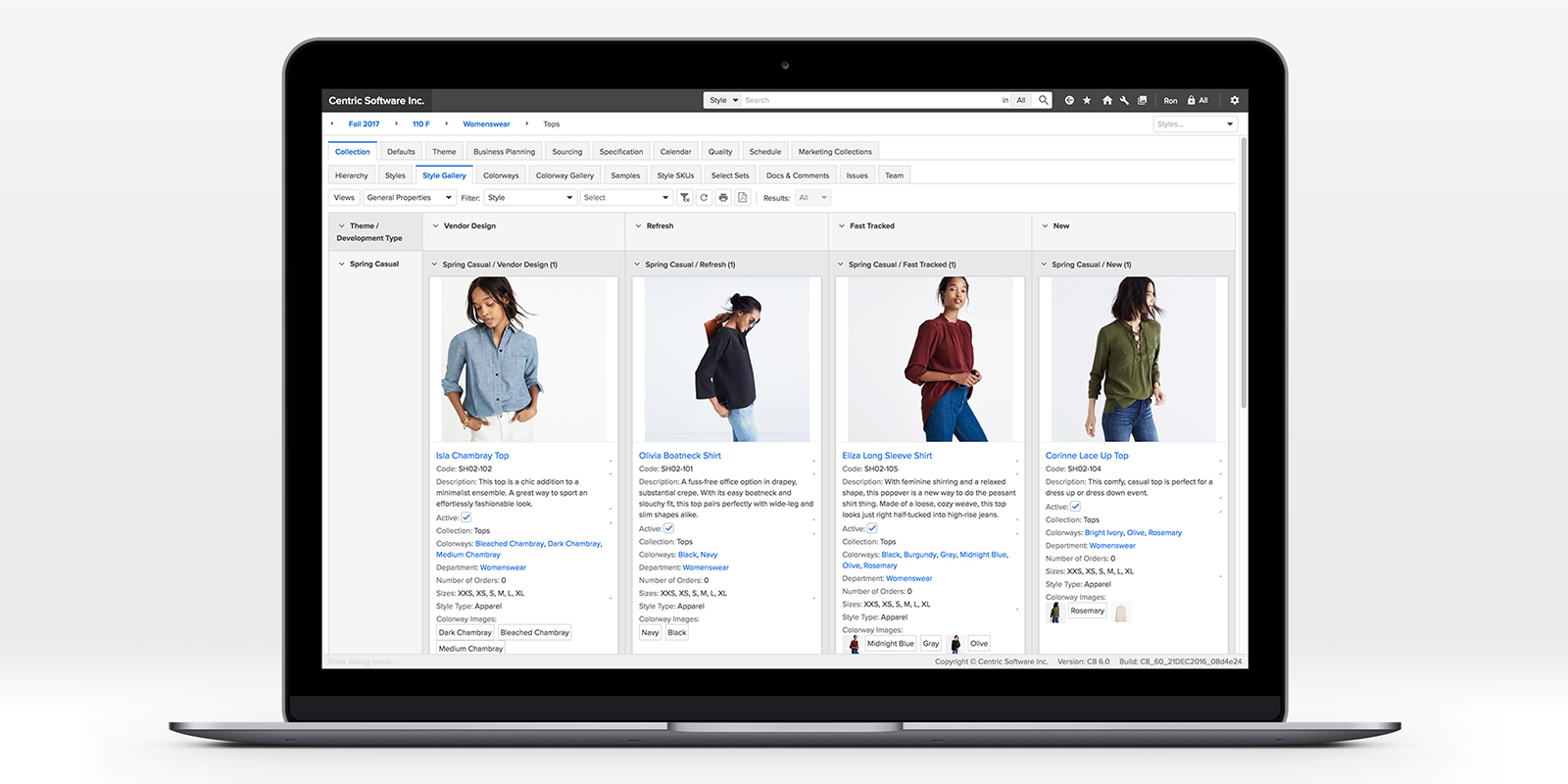Open favorites with the star icon

point(1087,100)
